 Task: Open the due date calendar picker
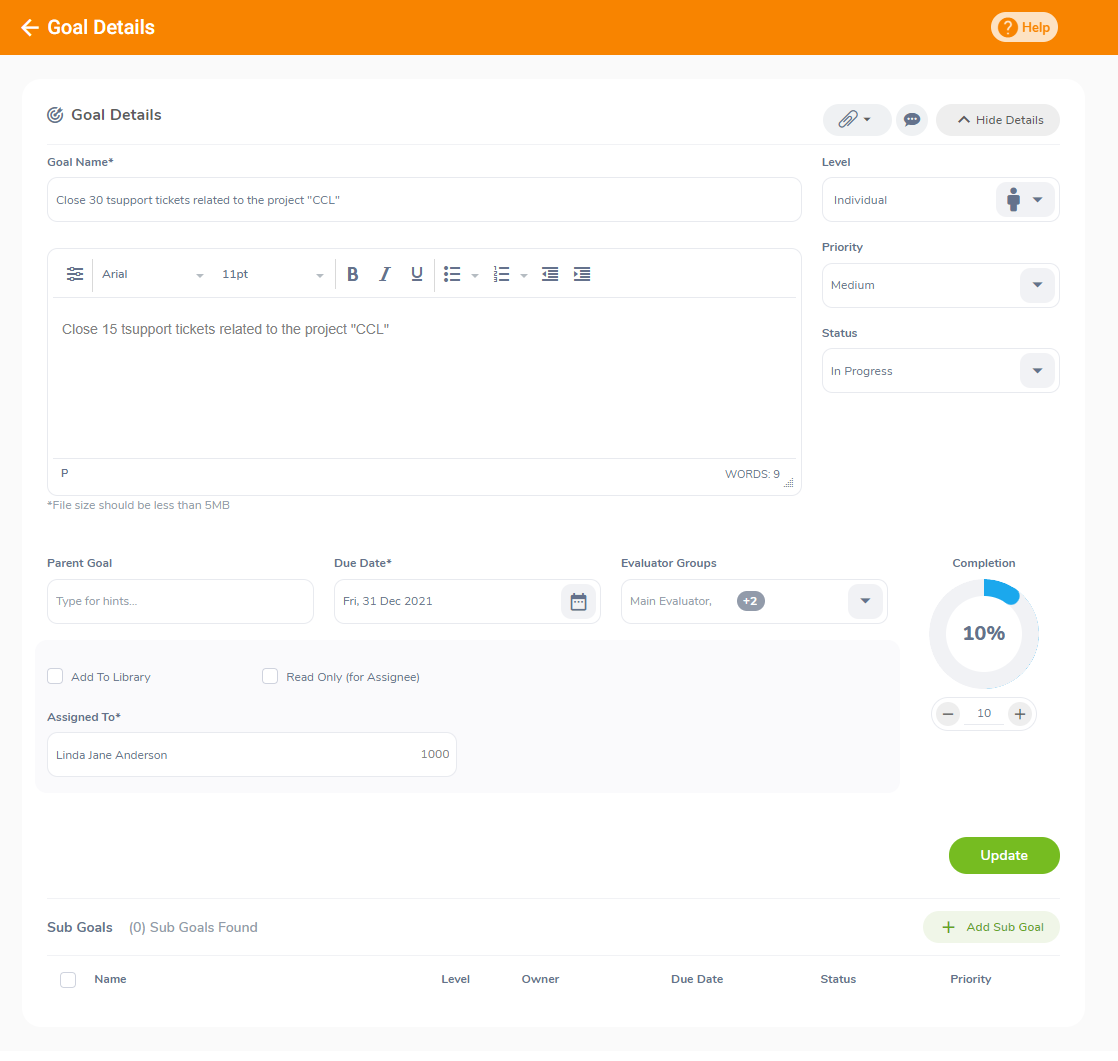point(578,601)
